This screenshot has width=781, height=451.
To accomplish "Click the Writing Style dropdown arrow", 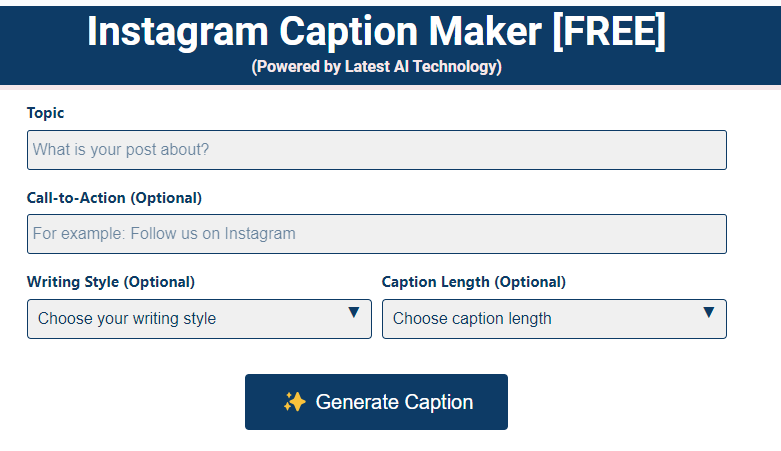I will 354,312.
